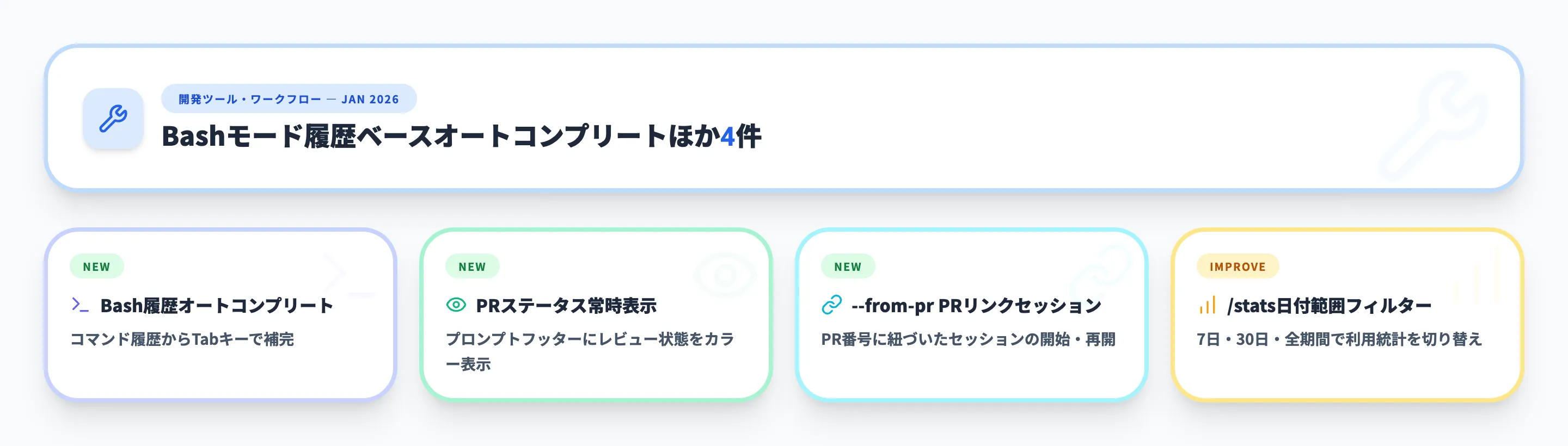Click the コマンド履歴からTabキーで補完 description

(182, 339)
